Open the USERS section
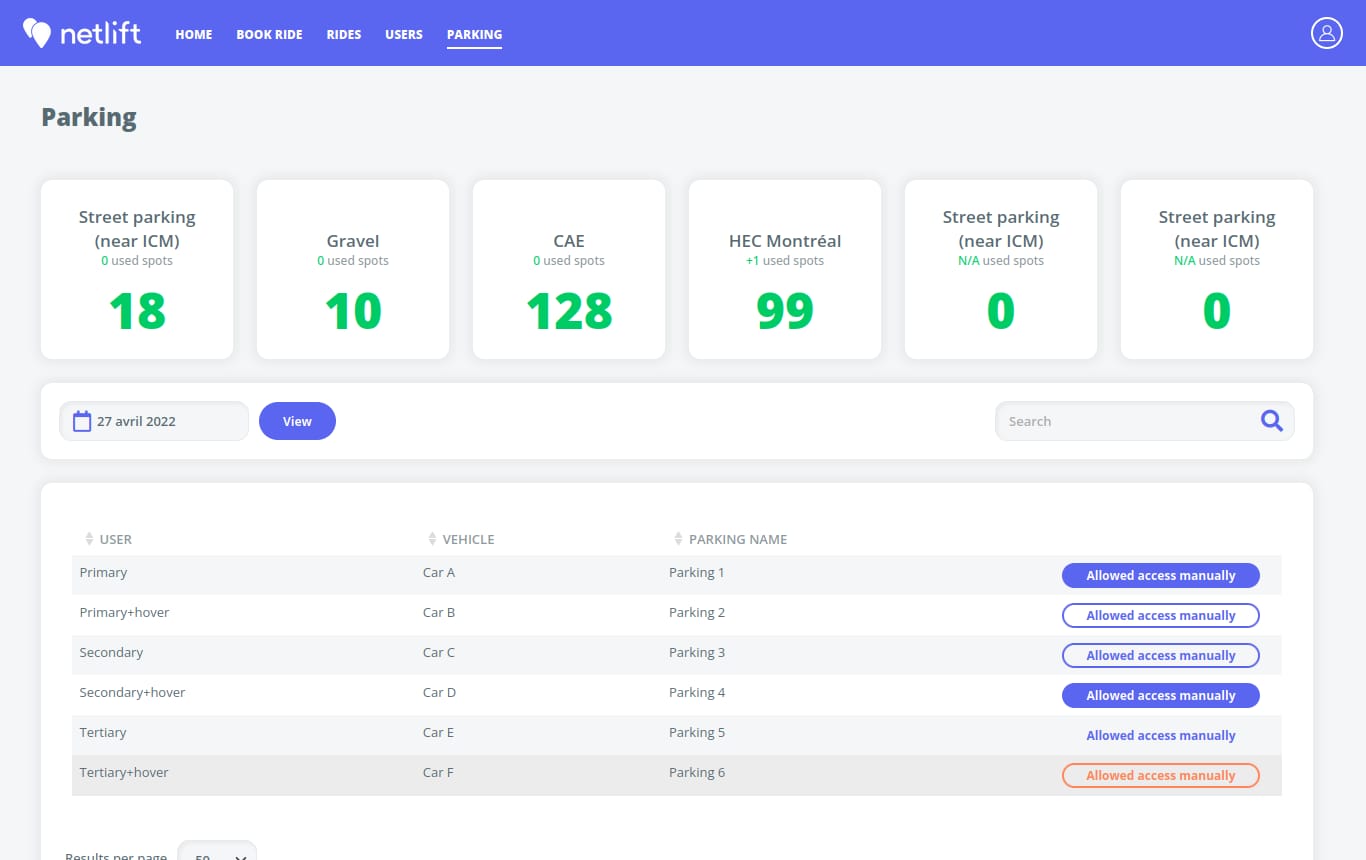 pyautogui.click(x=404, y=34)
